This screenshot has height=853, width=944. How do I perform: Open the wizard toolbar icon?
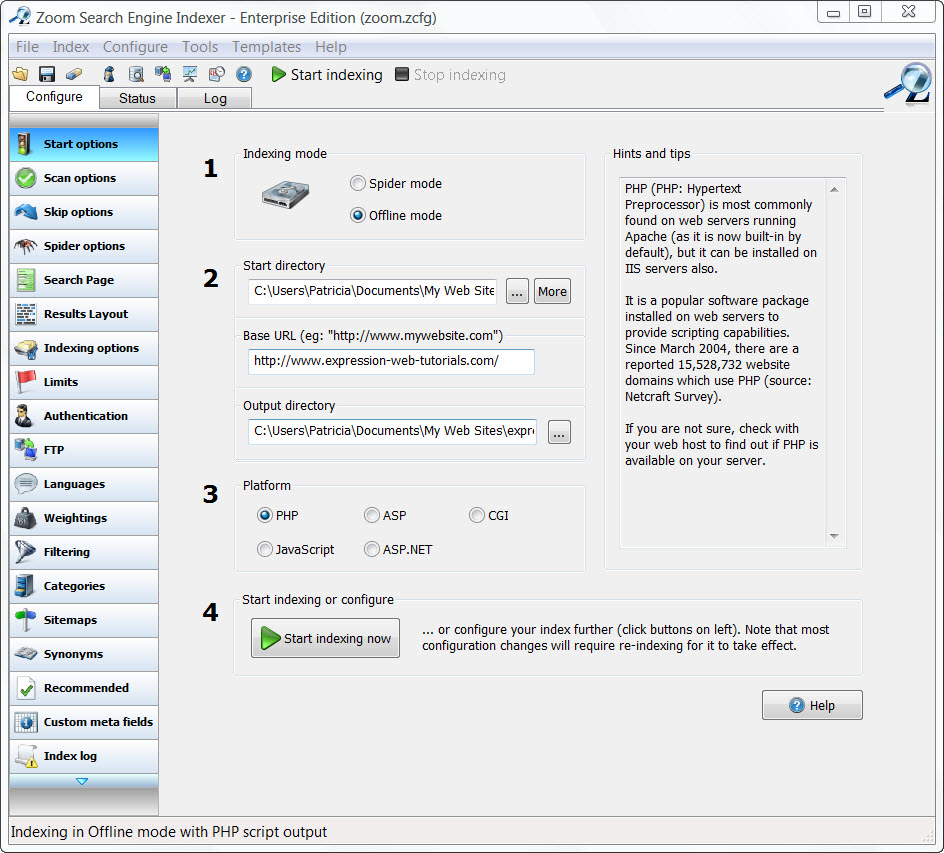(x=109, y=74)
